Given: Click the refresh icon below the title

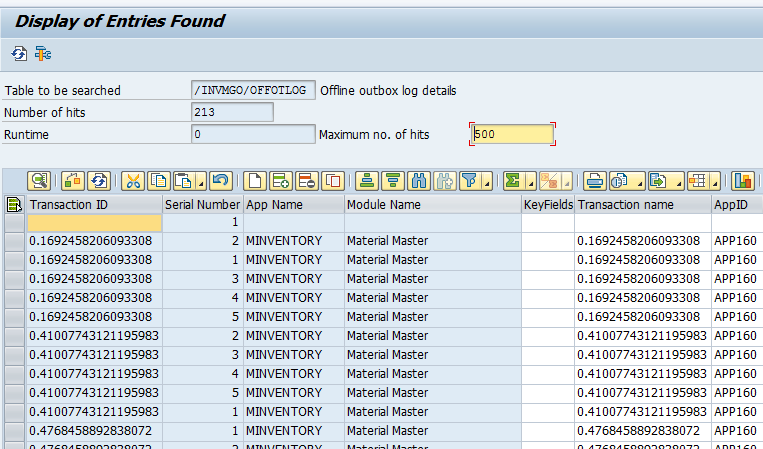Looking at the screenshot, I should (19, 54).
